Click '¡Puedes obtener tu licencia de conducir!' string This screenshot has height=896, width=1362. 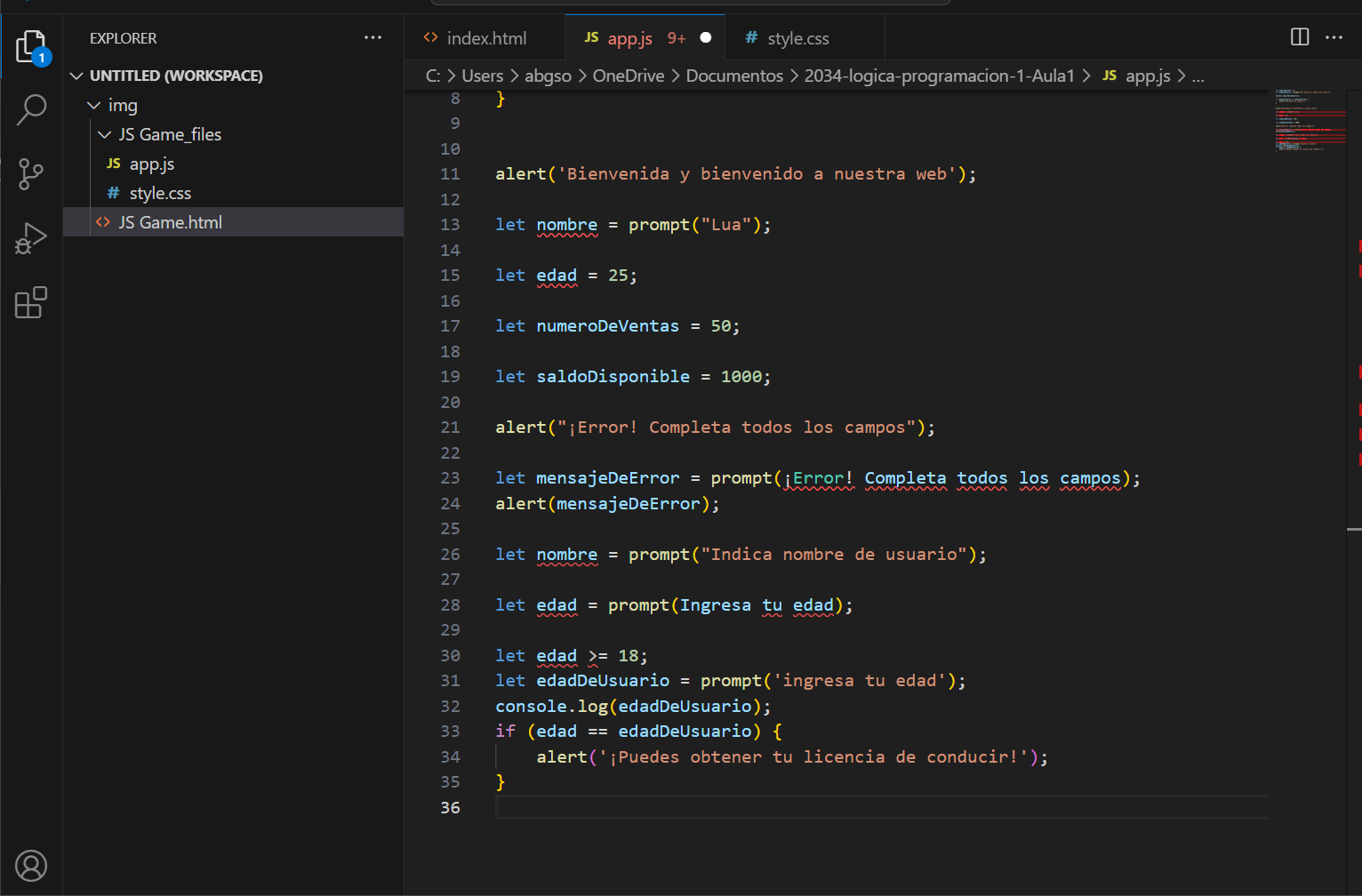click(813, 757)
